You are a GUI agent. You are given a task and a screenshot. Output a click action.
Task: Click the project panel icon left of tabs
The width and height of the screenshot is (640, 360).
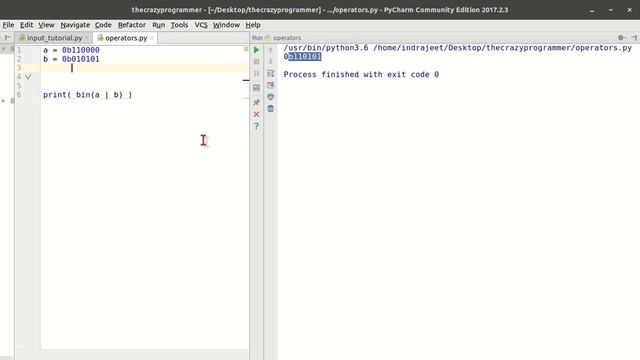[x=7, y=38]
